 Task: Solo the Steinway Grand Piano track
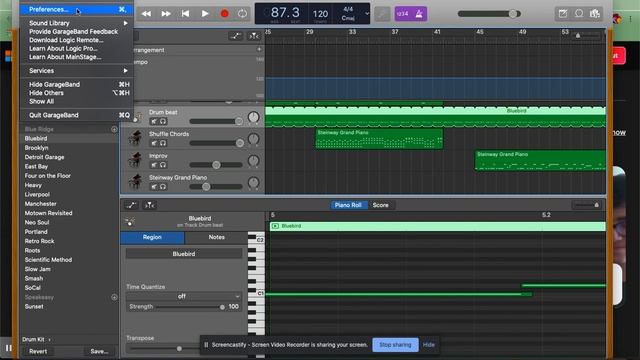pos(162,187)
